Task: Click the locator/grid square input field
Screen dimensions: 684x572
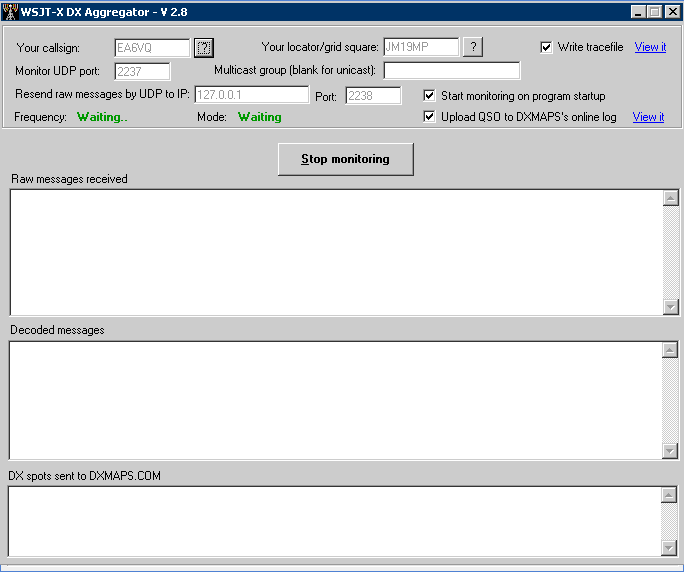Action: 421,47
